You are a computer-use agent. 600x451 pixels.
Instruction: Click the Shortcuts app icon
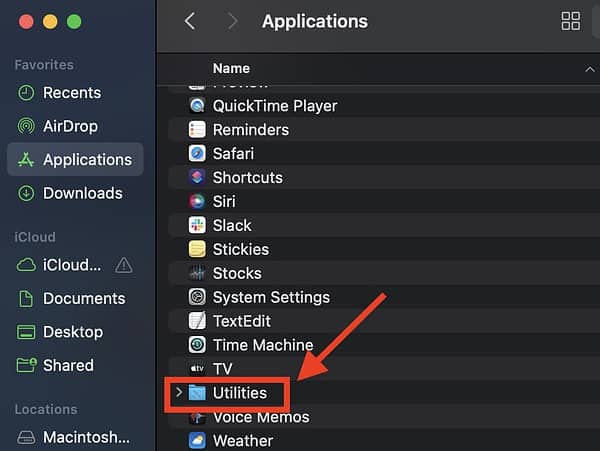click(197, 178)
